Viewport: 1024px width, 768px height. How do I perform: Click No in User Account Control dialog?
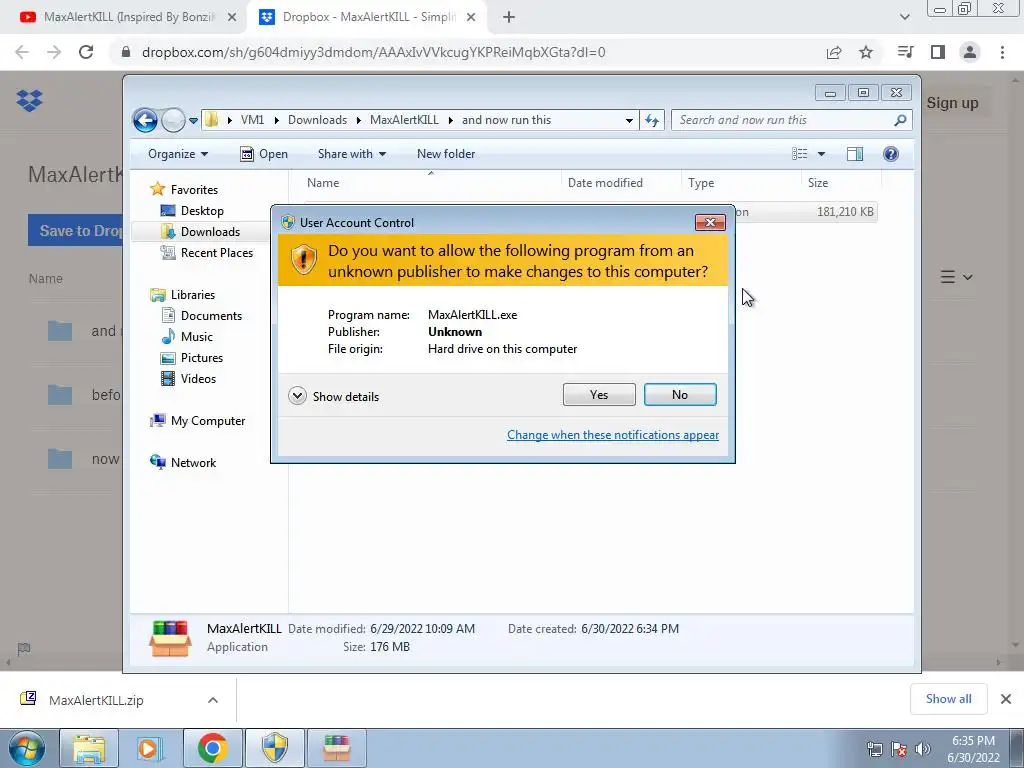(x=680, y=394)
